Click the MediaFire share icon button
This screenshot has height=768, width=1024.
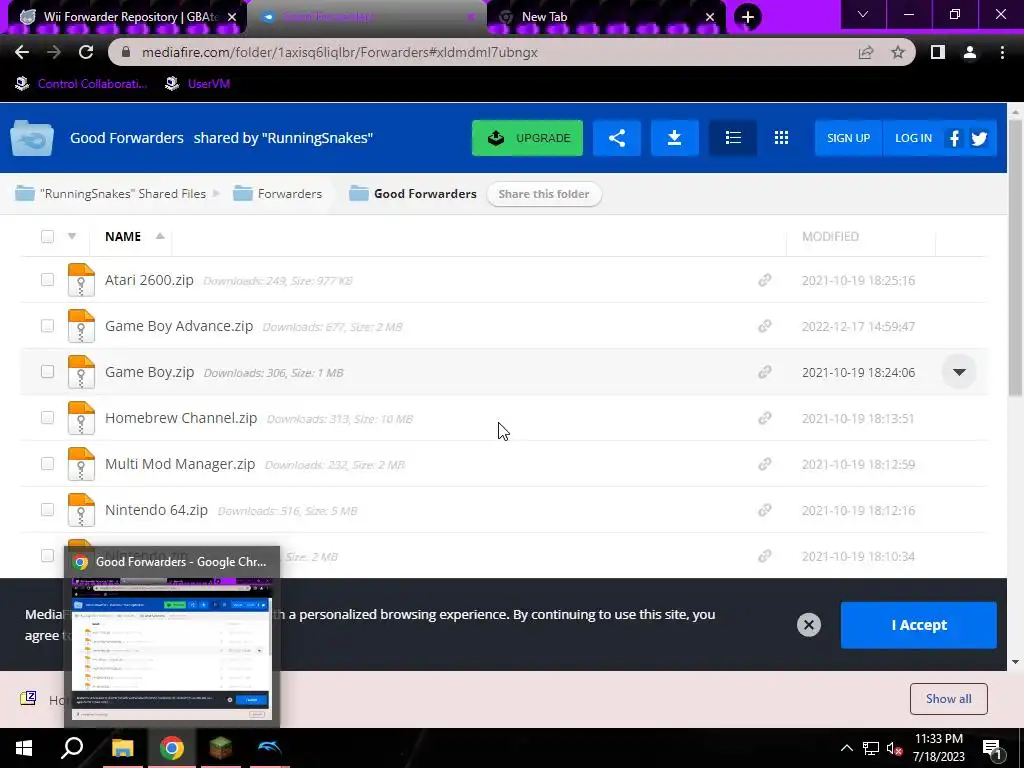pyautogui.click(x=616, y=138)
